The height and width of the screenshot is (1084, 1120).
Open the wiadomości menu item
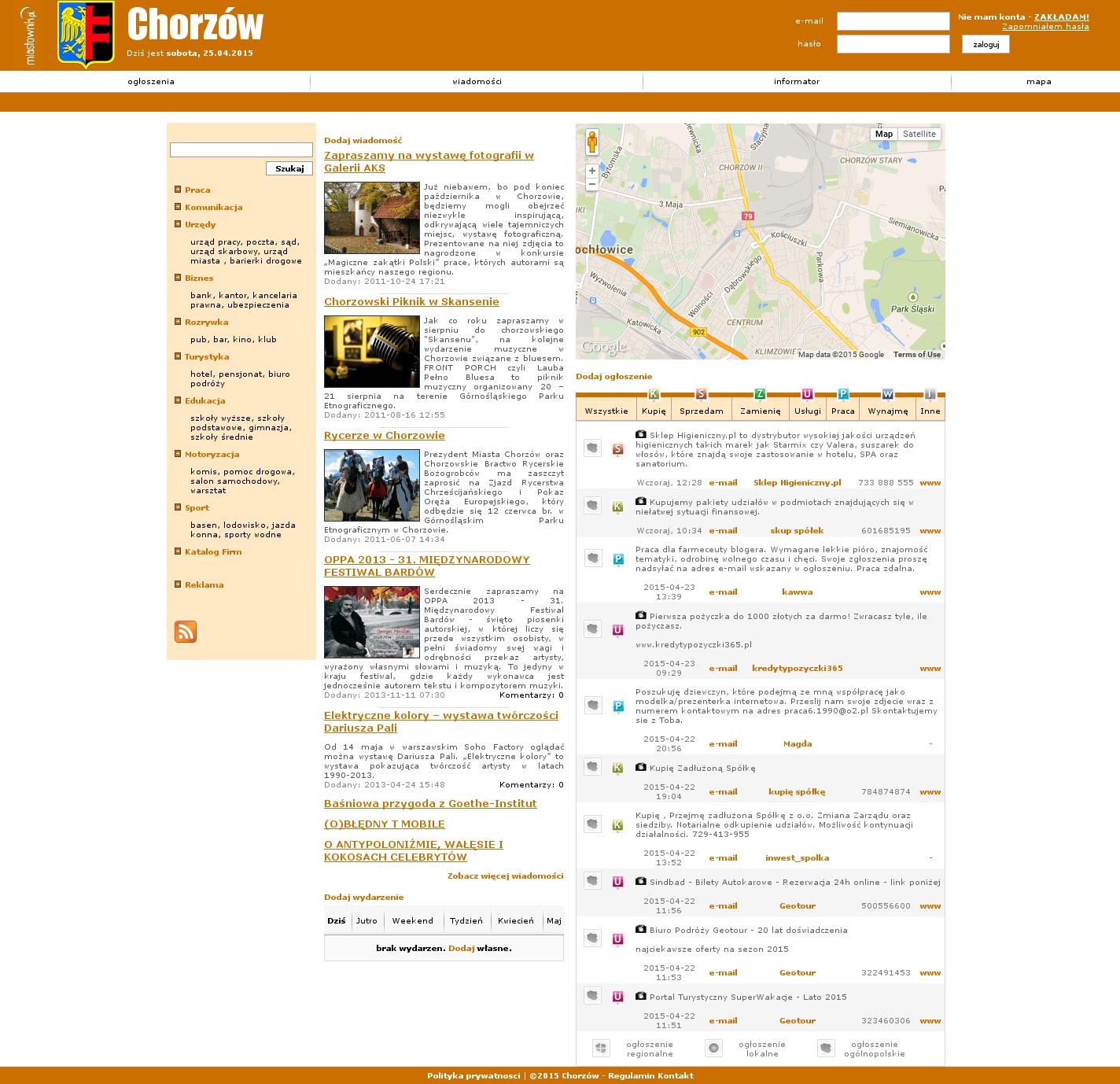click(x=477, y=82)
